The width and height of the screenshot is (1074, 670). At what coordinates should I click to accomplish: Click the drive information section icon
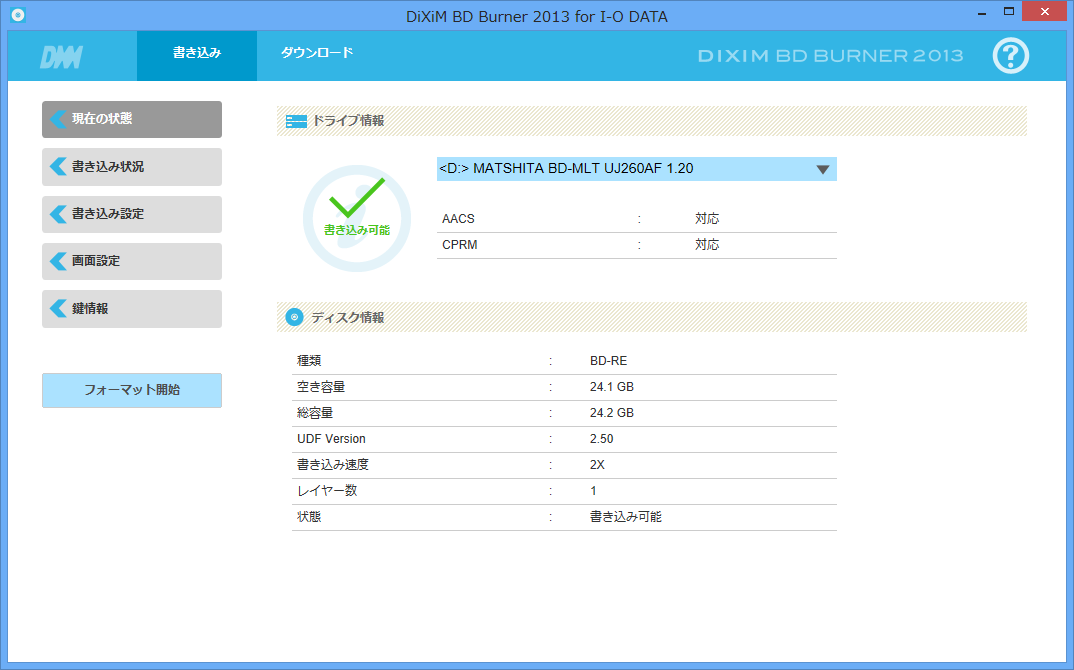[x=296, y=121]
